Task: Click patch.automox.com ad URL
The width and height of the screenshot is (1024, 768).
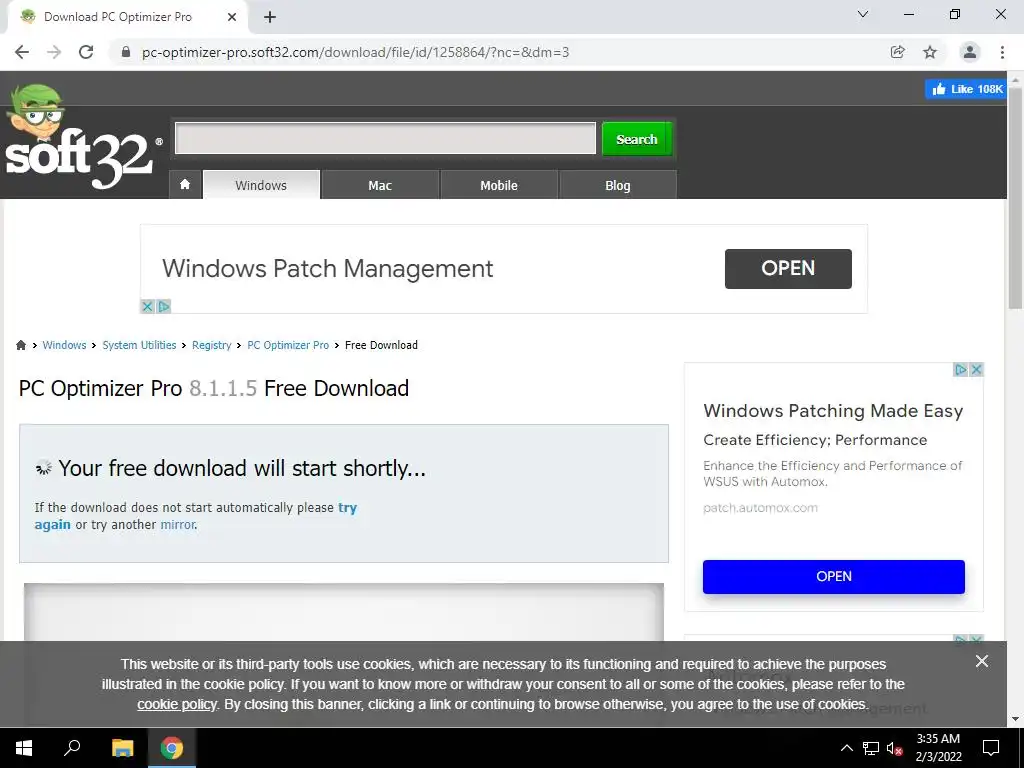Action: [760, 508]
